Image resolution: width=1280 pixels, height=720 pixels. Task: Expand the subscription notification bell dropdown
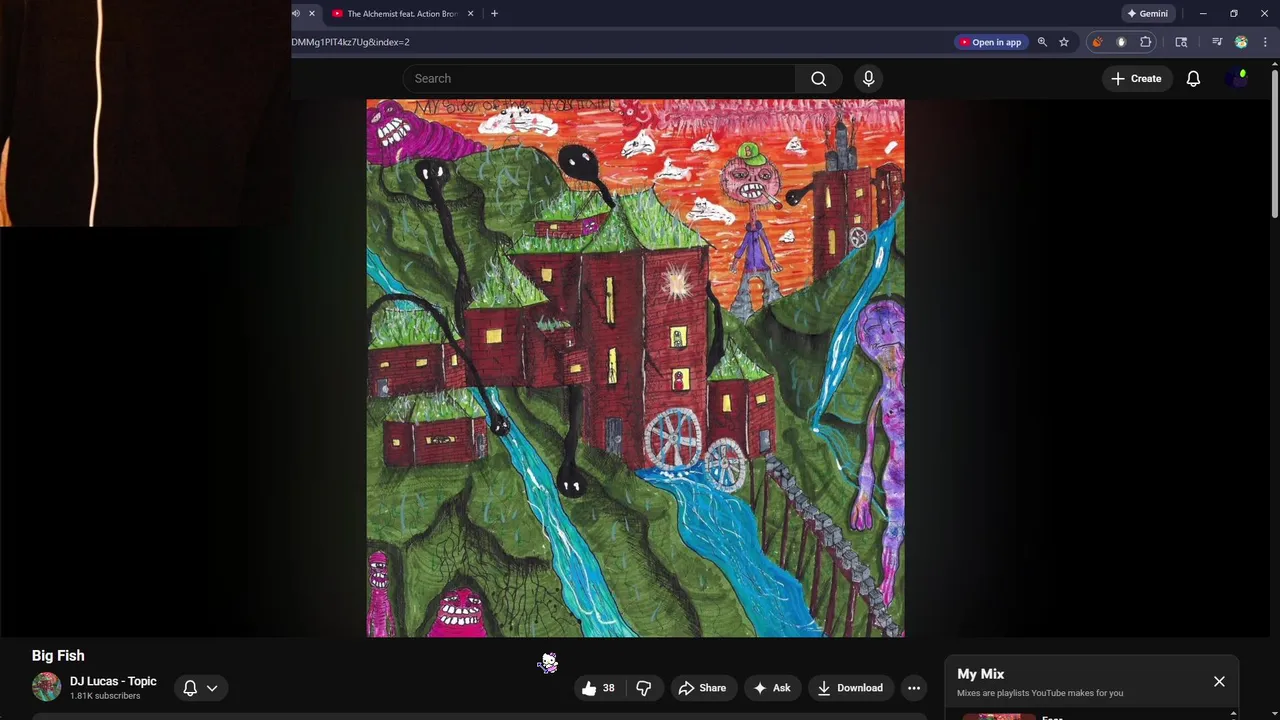(x=200, y=688)
